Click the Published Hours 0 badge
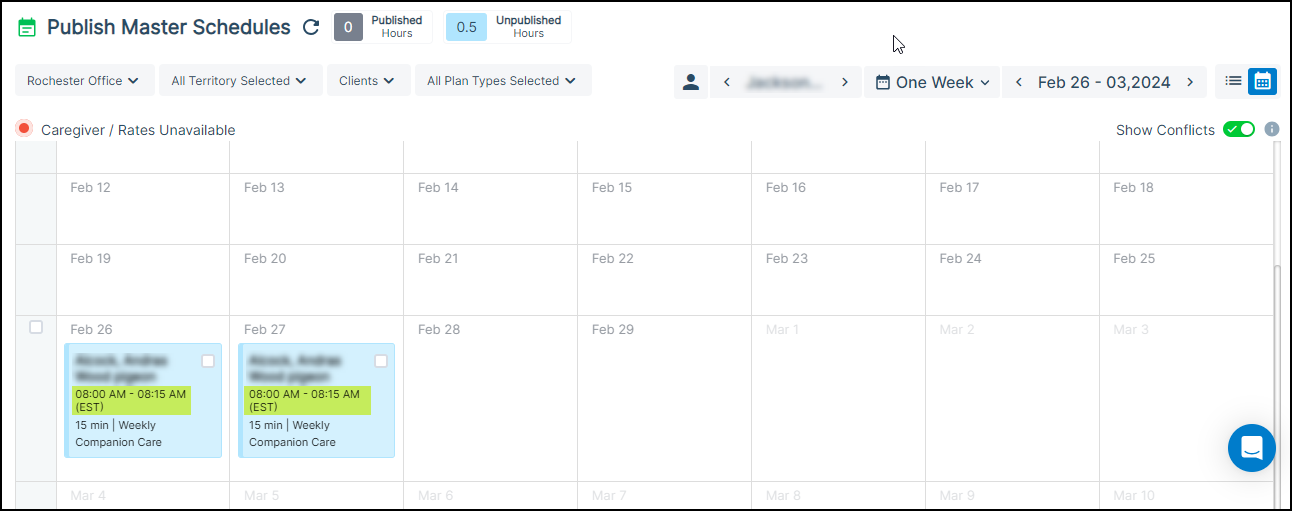The image size is (1292, 511). coord(348,27)
